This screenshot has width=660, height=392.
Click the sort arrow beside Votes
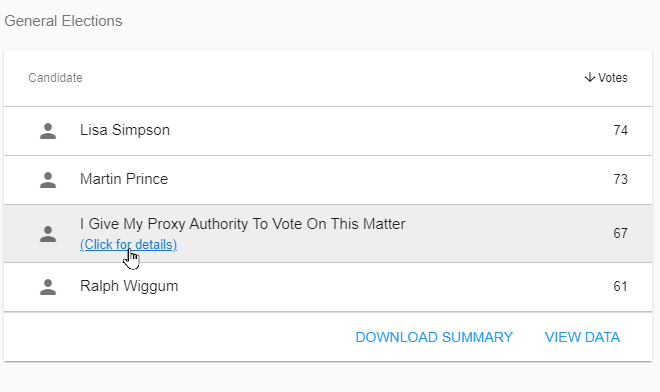pyautogui.click(x=590, y=77)
